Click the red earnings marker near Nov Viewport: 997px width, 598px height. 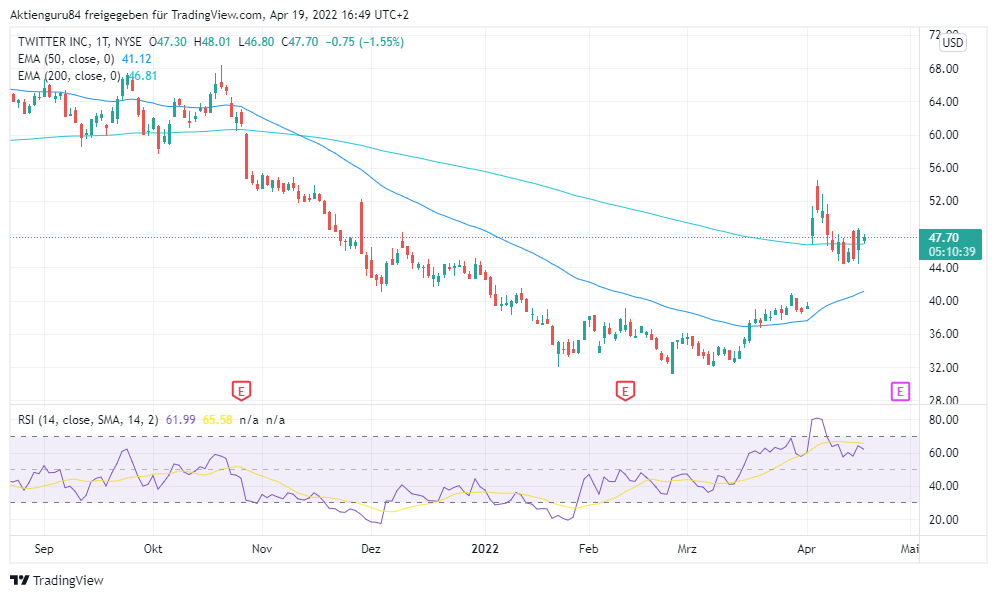(x=241, y=390)
